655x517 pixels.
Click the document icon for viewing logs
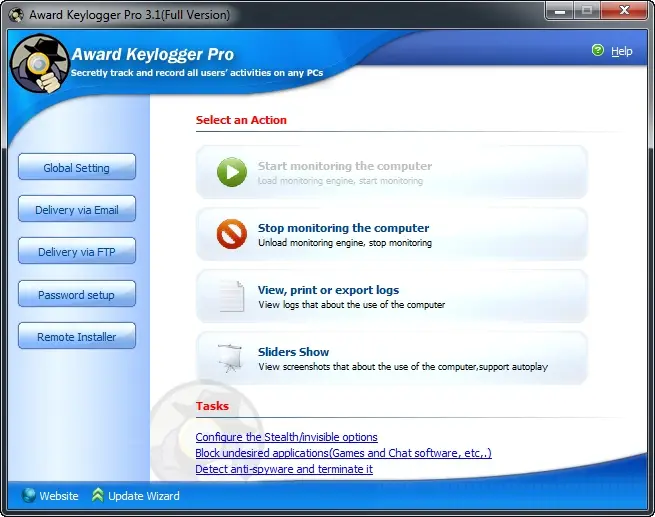232,296
